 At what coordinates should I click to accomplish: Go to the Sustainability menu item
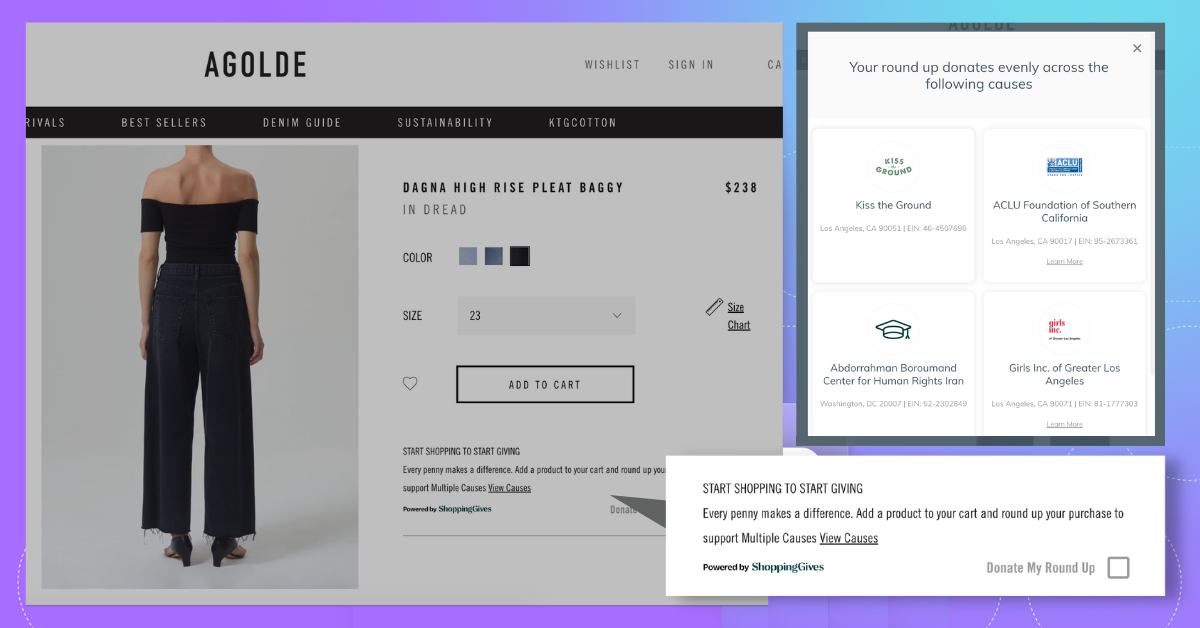(x=445, y=123)
